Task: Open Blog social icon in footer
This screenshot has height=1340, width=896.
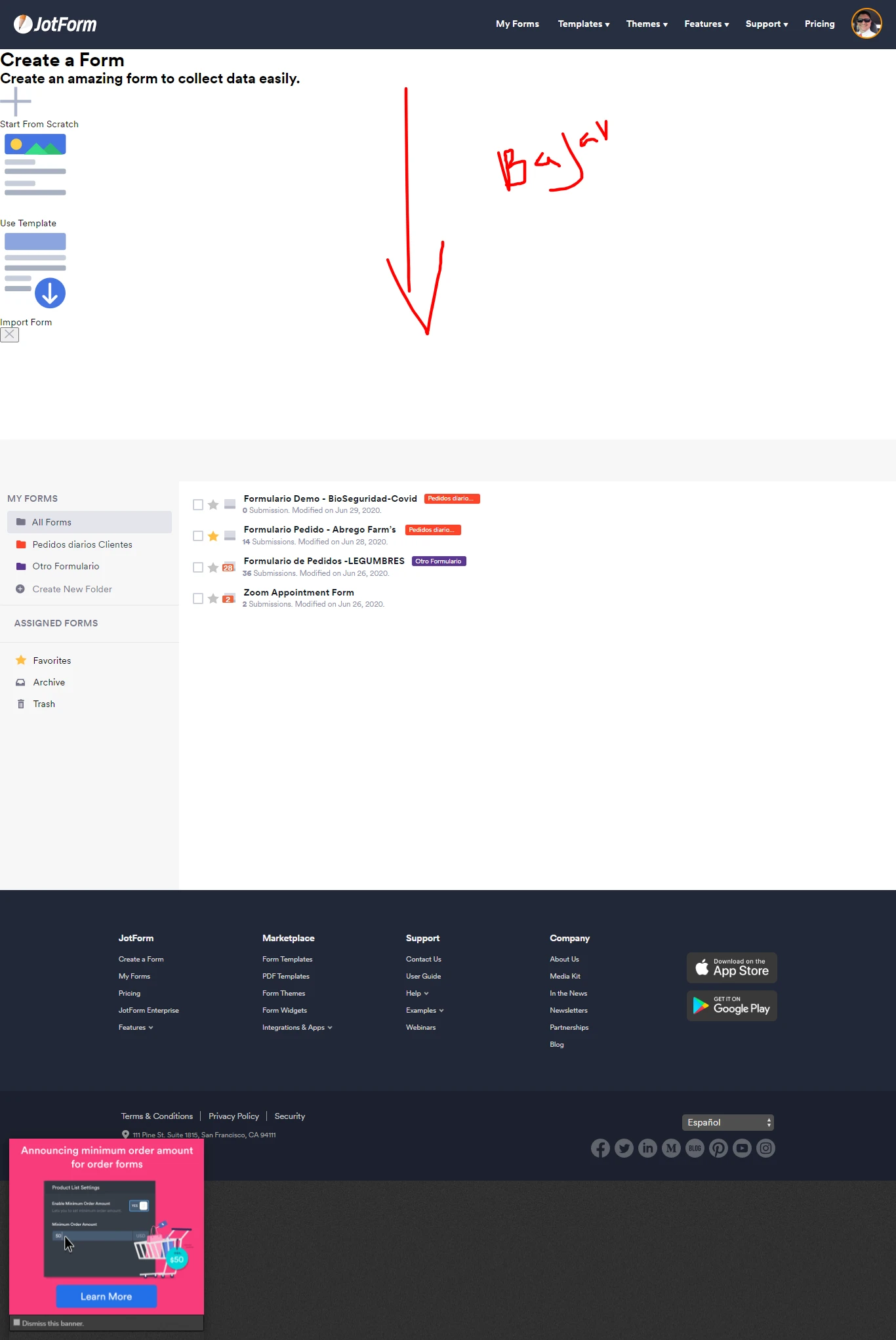Action: point(695,1148)
